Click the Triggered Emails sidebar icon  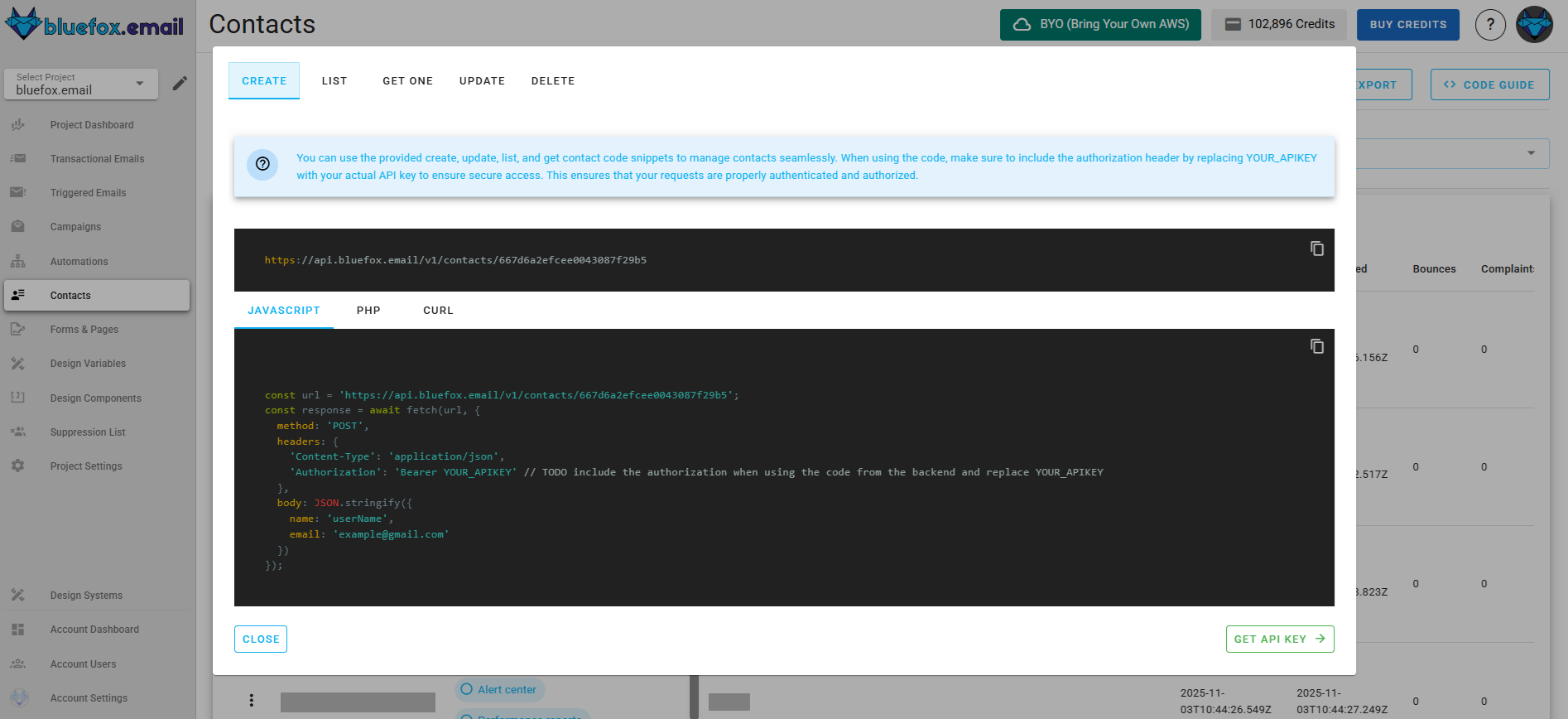point(18,192)
